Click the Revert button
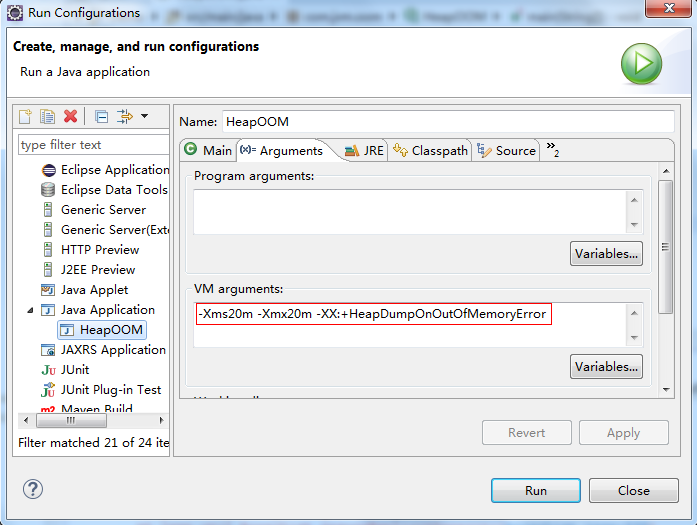This screenshot has height=525, width=697. click(527, 433)
